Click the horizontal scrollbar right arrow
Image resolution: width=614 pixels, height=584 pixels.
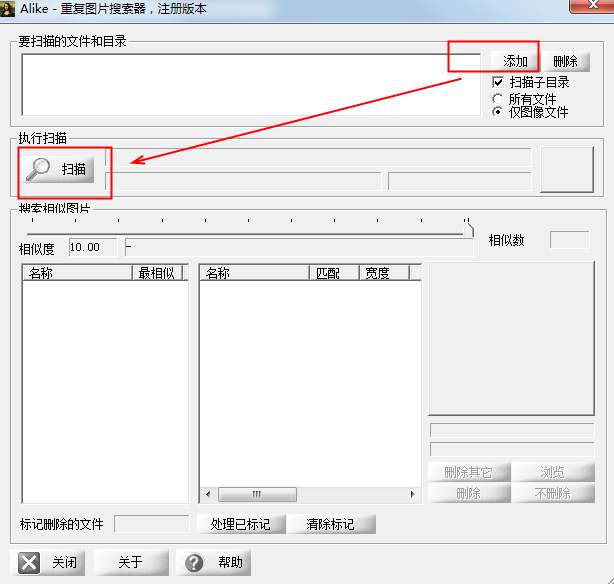click(x=413, y=494)
